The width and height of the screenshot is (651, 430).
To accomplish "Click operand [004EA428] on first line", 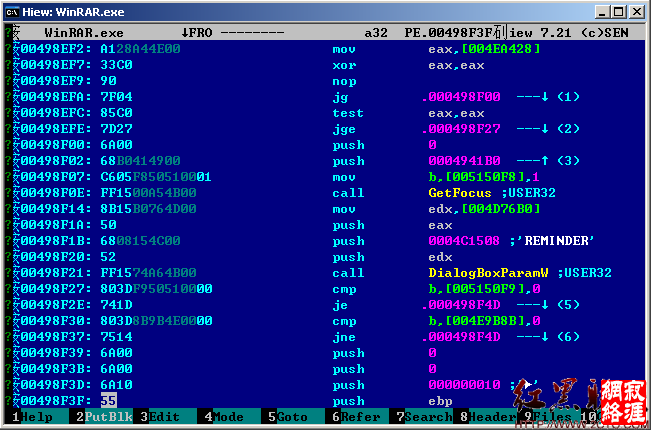I will click(501, 49).
